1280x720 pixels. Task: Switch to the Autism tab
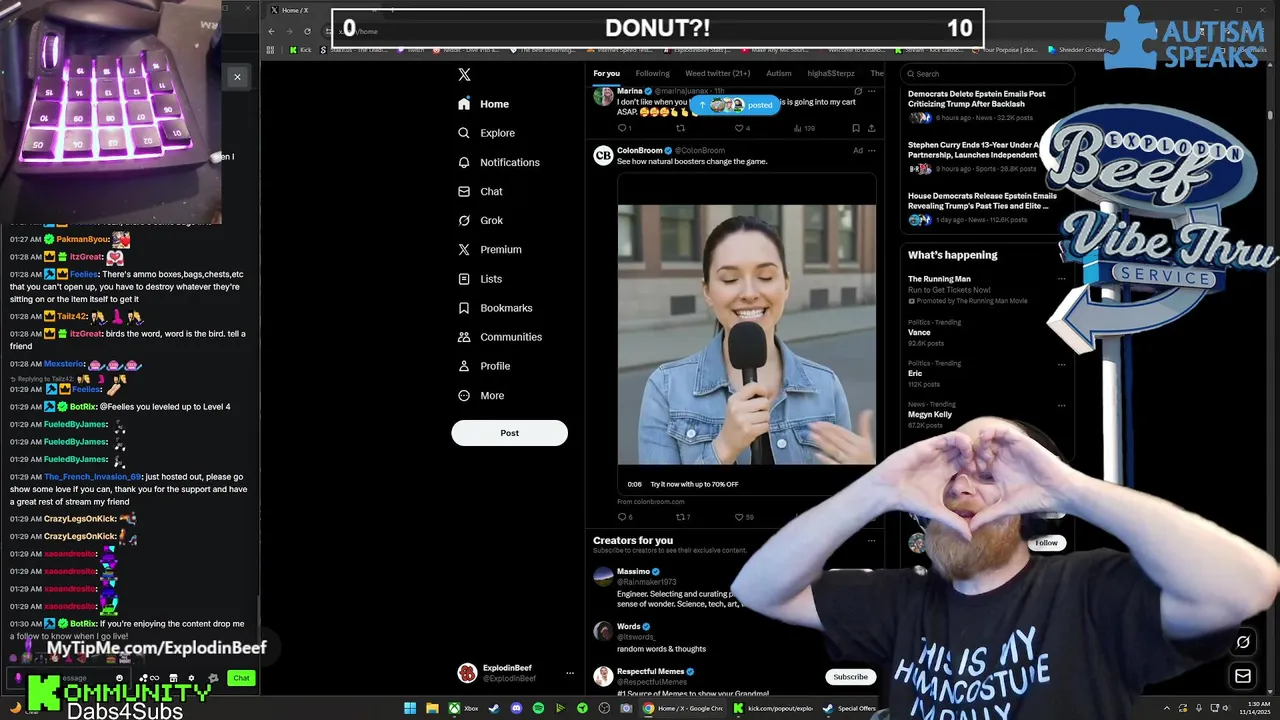pyautogui.click(x=779, y=73)
